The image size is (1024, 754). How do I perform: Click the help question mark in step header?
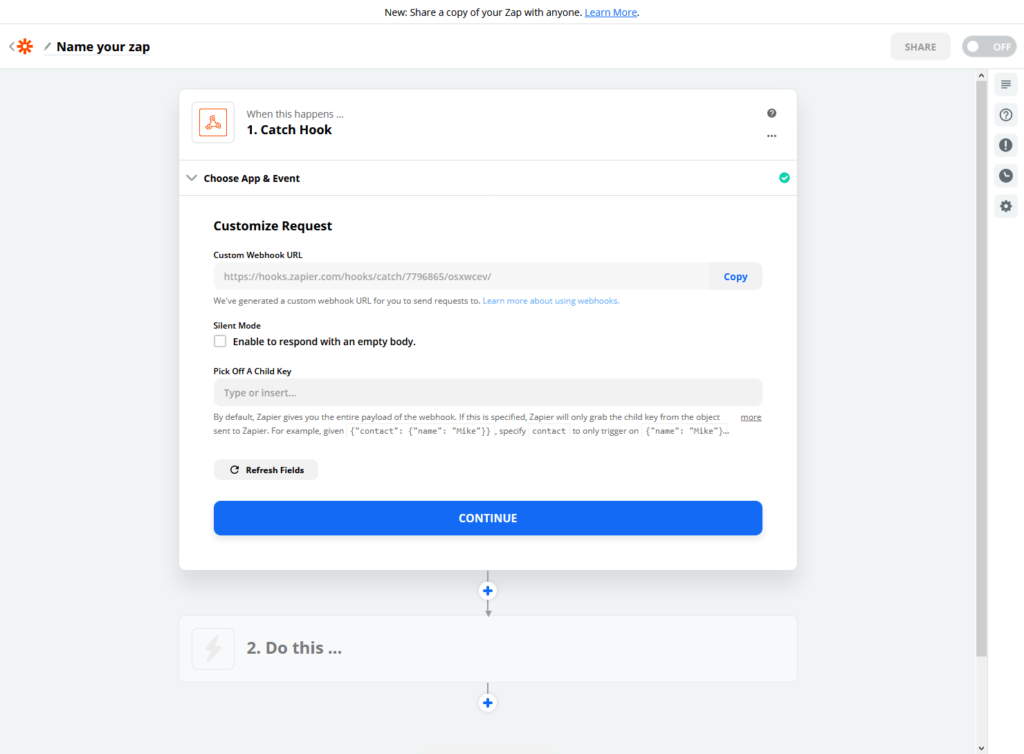[x=771, y=114]
